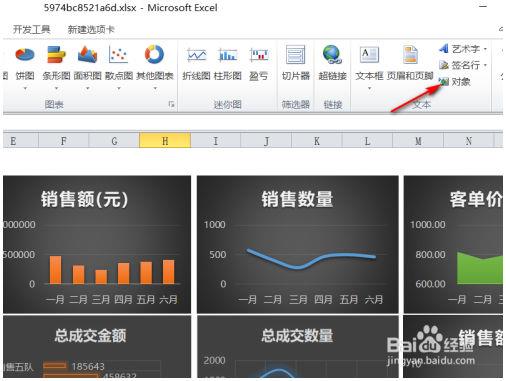This screenshot has width=506, height=381.
Task: Insert a hyperlink (超链接)
Action: tap(332, 63)
